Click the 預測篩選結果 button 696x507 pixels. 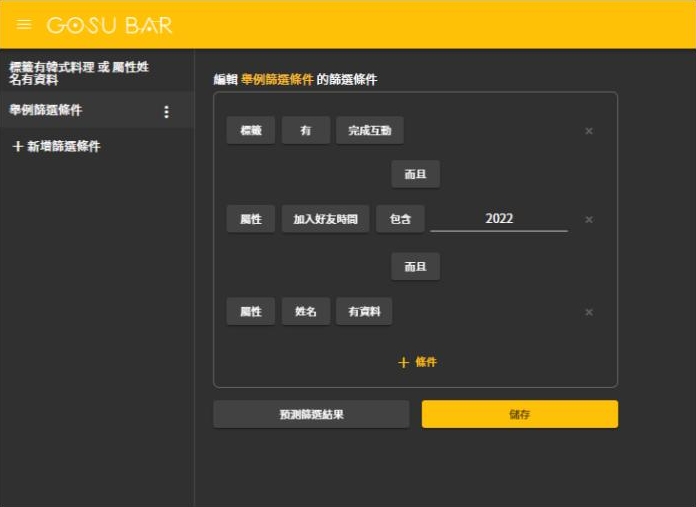click(x=311, y=414)
